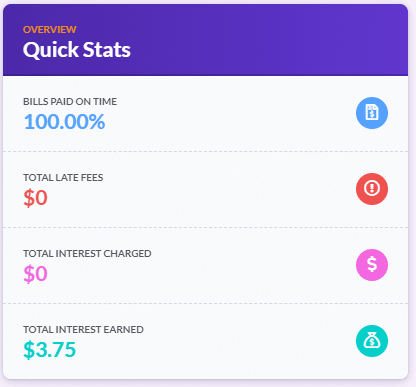Click the pink dollar sign icon
This screenshot has width=416, height=387.
click(372, 265)
